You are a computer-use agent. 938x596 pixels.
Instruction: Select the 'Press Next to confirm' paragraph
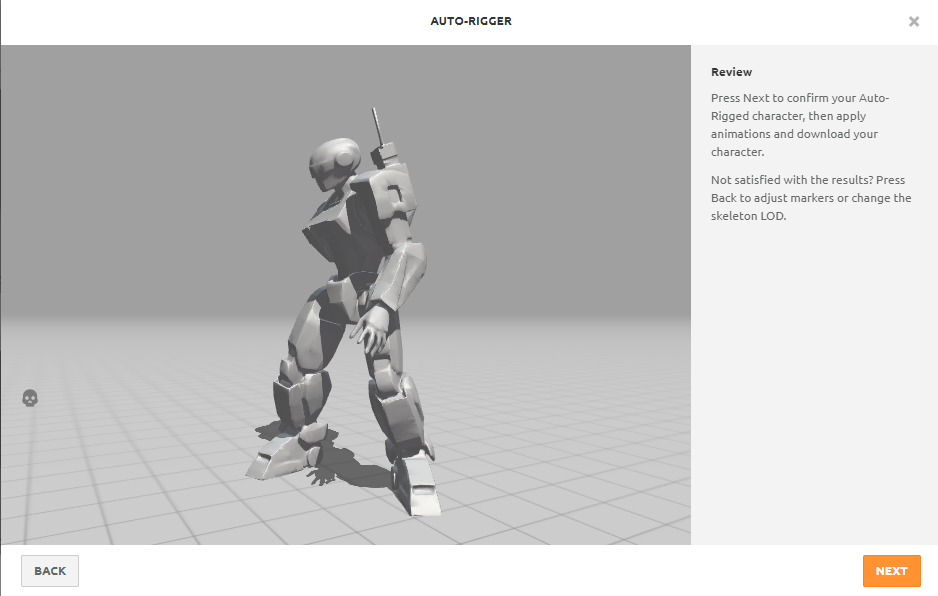[x=800, y=124]
